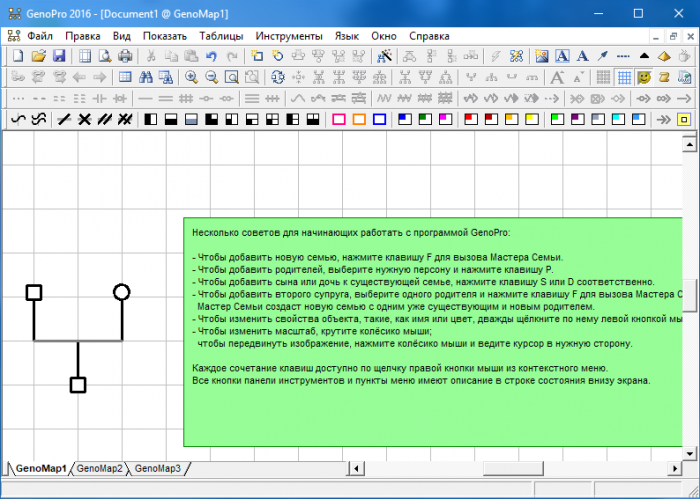Open the Справка menu
700x499 pixels.
pyautogui.click(x=429, y=36)
